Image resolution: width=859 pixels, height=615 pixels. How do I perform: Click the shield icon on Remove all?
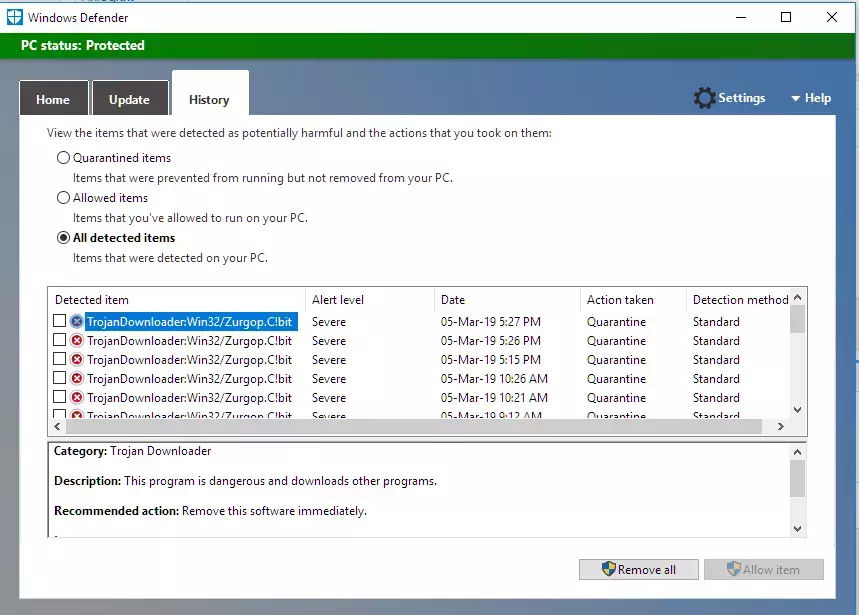(609, 569)
